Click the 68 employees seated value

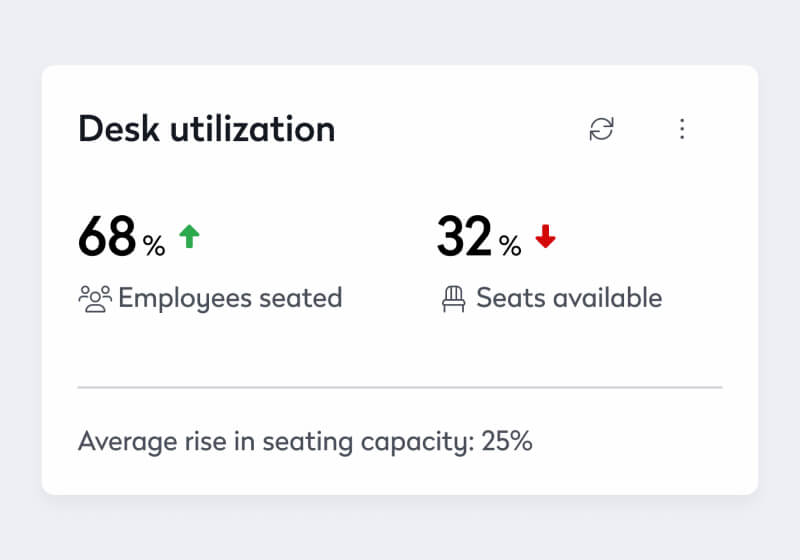click(106, 237)
